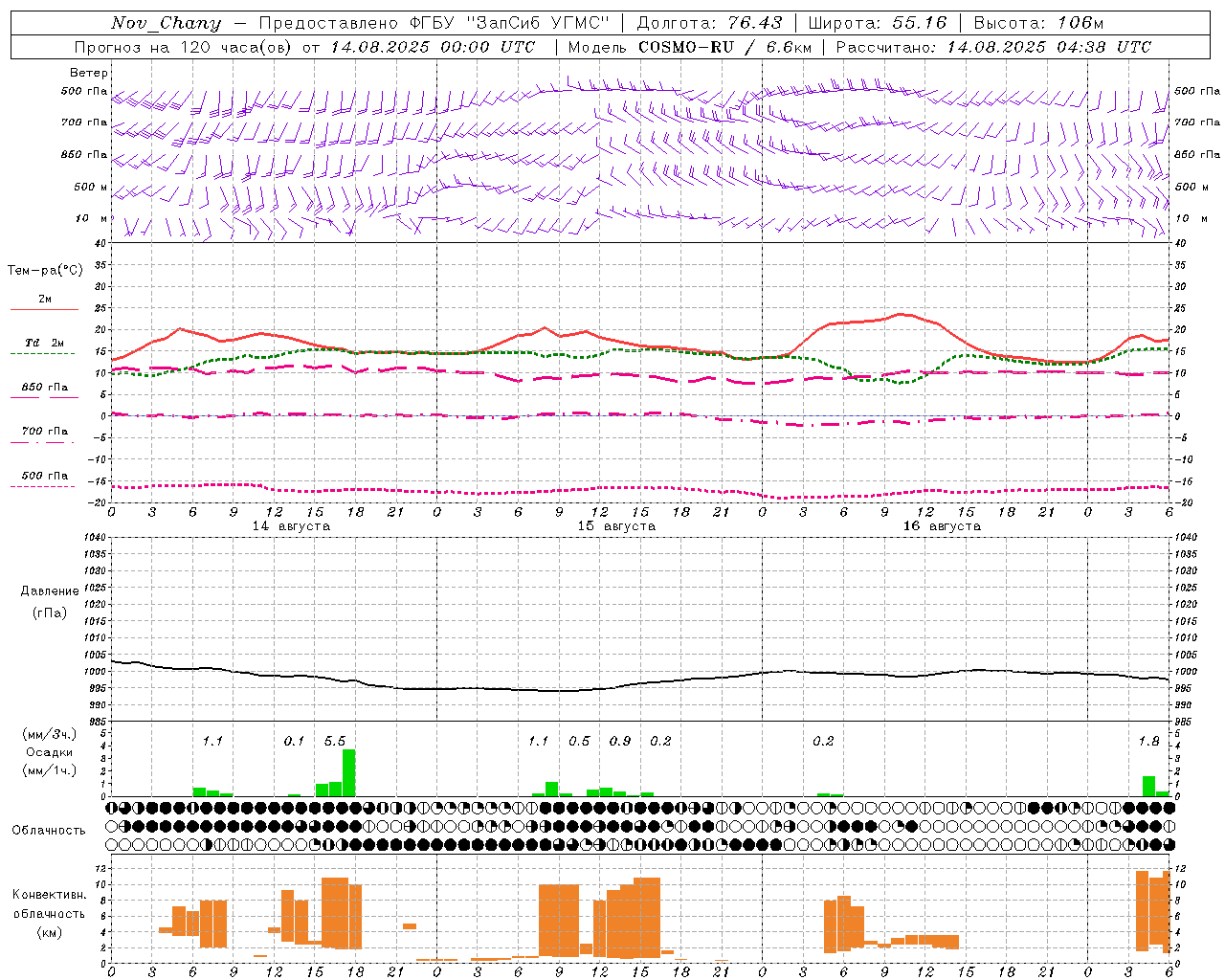Click the "Широта: 55.16" latitude value

(x=878, y=23)
